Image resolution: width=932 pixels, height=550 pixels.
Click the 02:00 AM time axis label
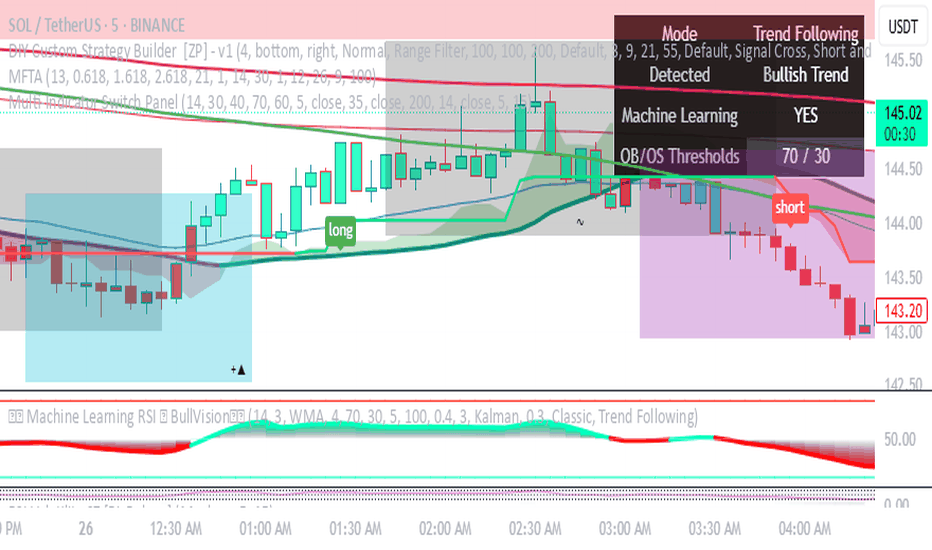[x=445, y=529]
